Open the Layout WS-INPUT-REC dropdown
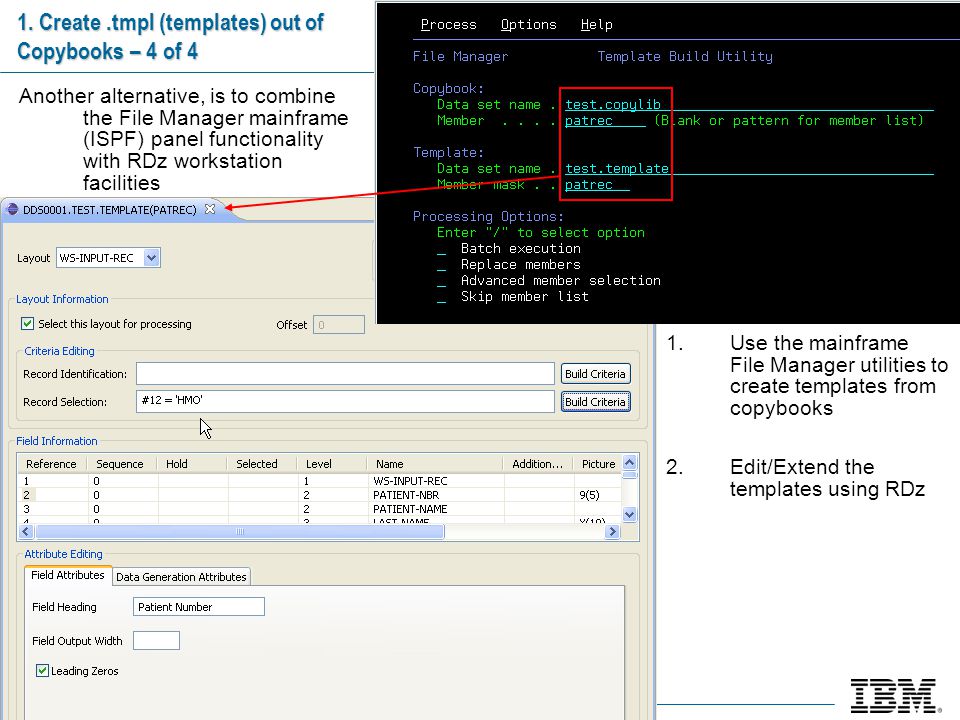This screenshot has height=720, width=960. (152, 258)
